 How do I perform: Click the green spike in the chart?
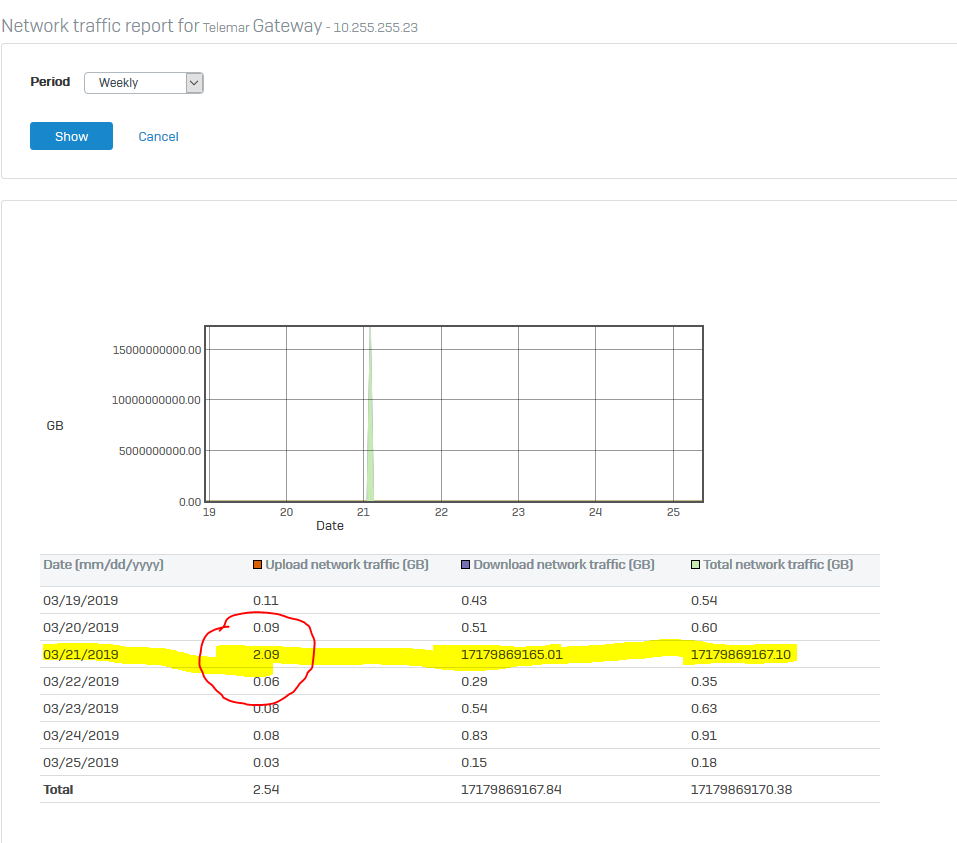pyautogui.click(x=370, y=420)
